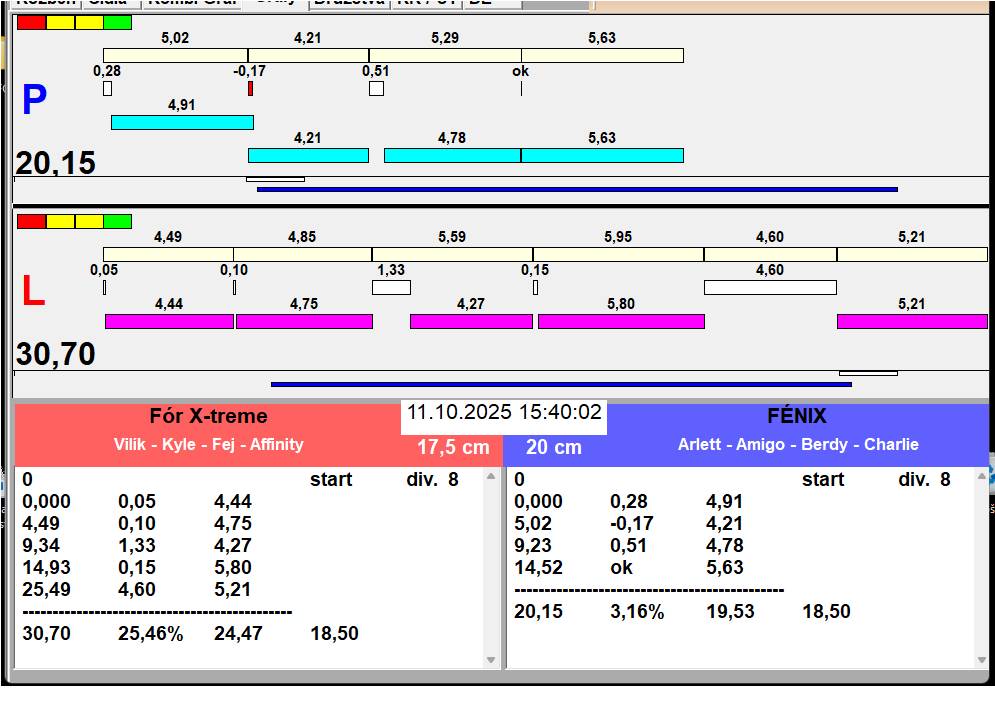Select the magenta 4,44 bar in lane L
The height and width of the screenshot is (716, 995).
pyautogui.click(x=169, y=321)
